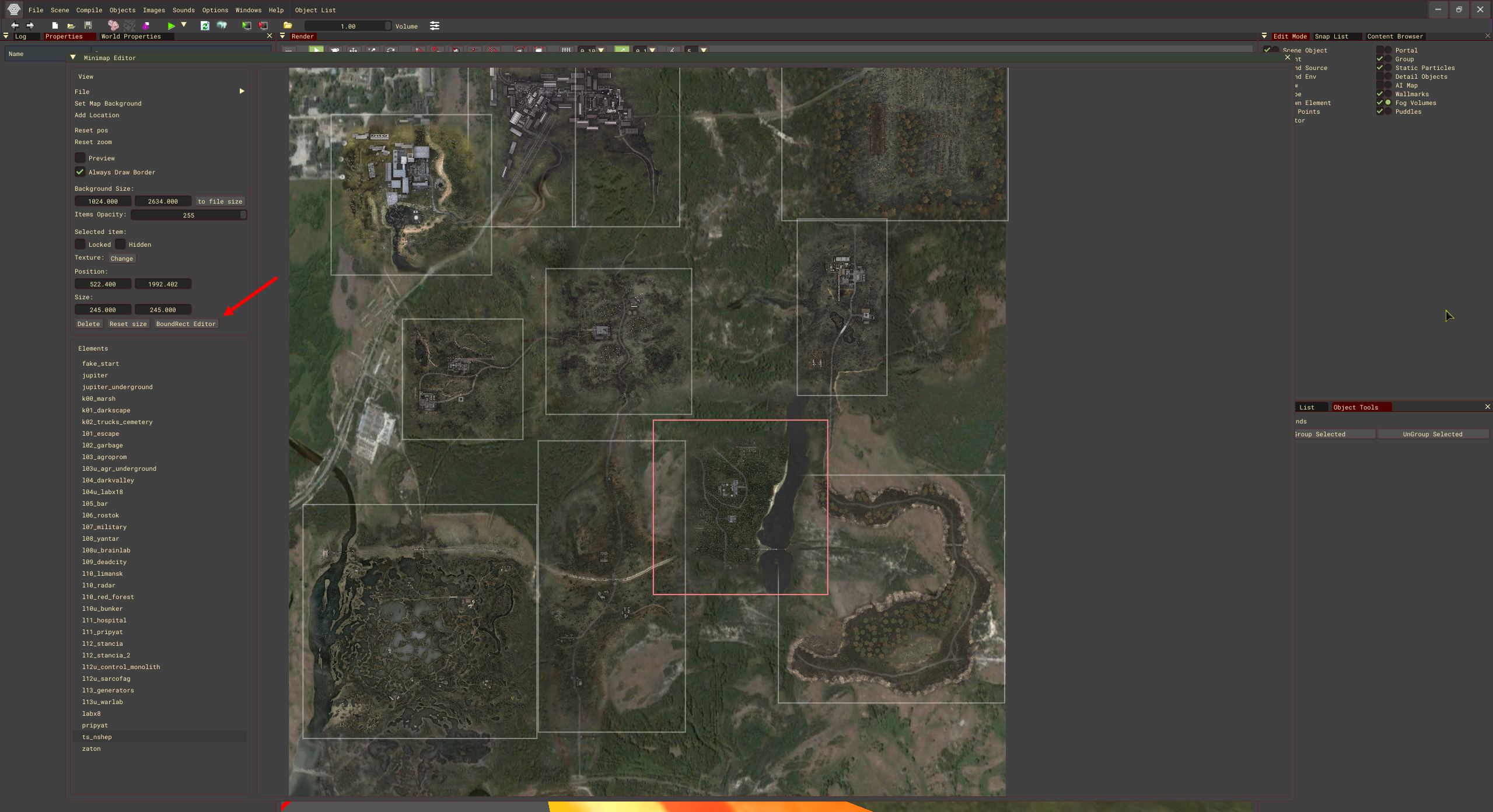Image resolution: width=1493 pixels, height=812 pixels.
Task: Toggle the Locked checkbox for the selected item
Action: tap(80, 244)
